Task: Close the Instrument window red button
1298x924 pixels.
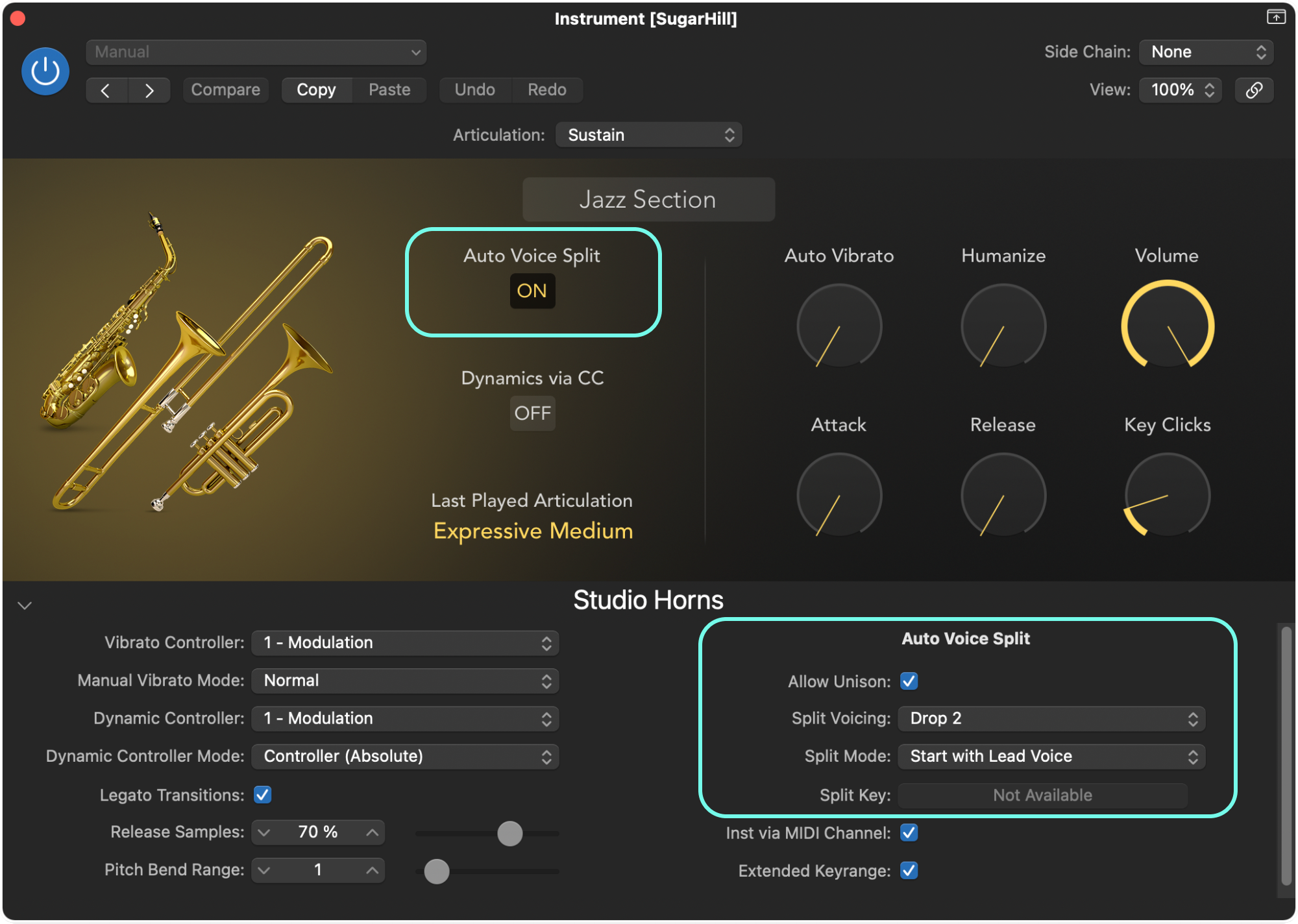Action: pos(18,18)
